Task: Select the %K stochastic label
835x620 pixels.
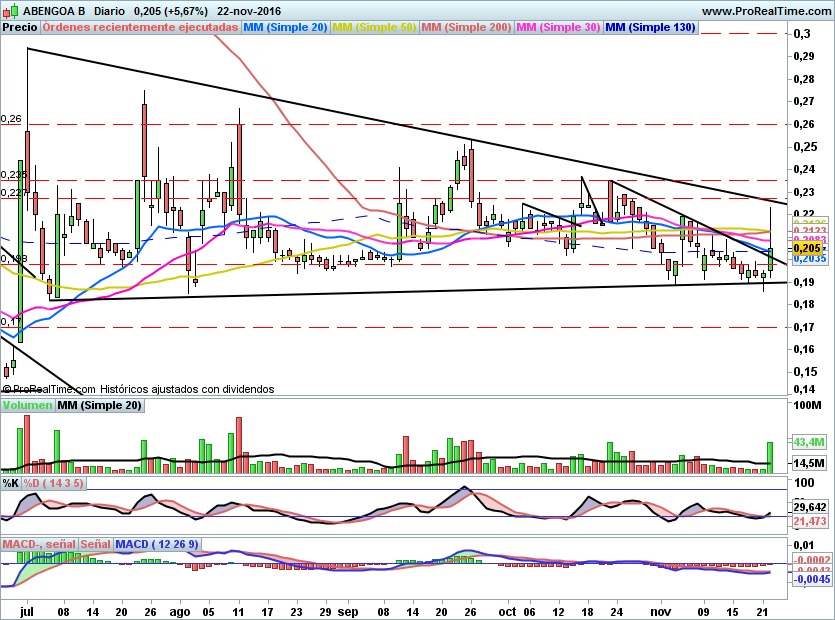Action: [x=11, y=483]
